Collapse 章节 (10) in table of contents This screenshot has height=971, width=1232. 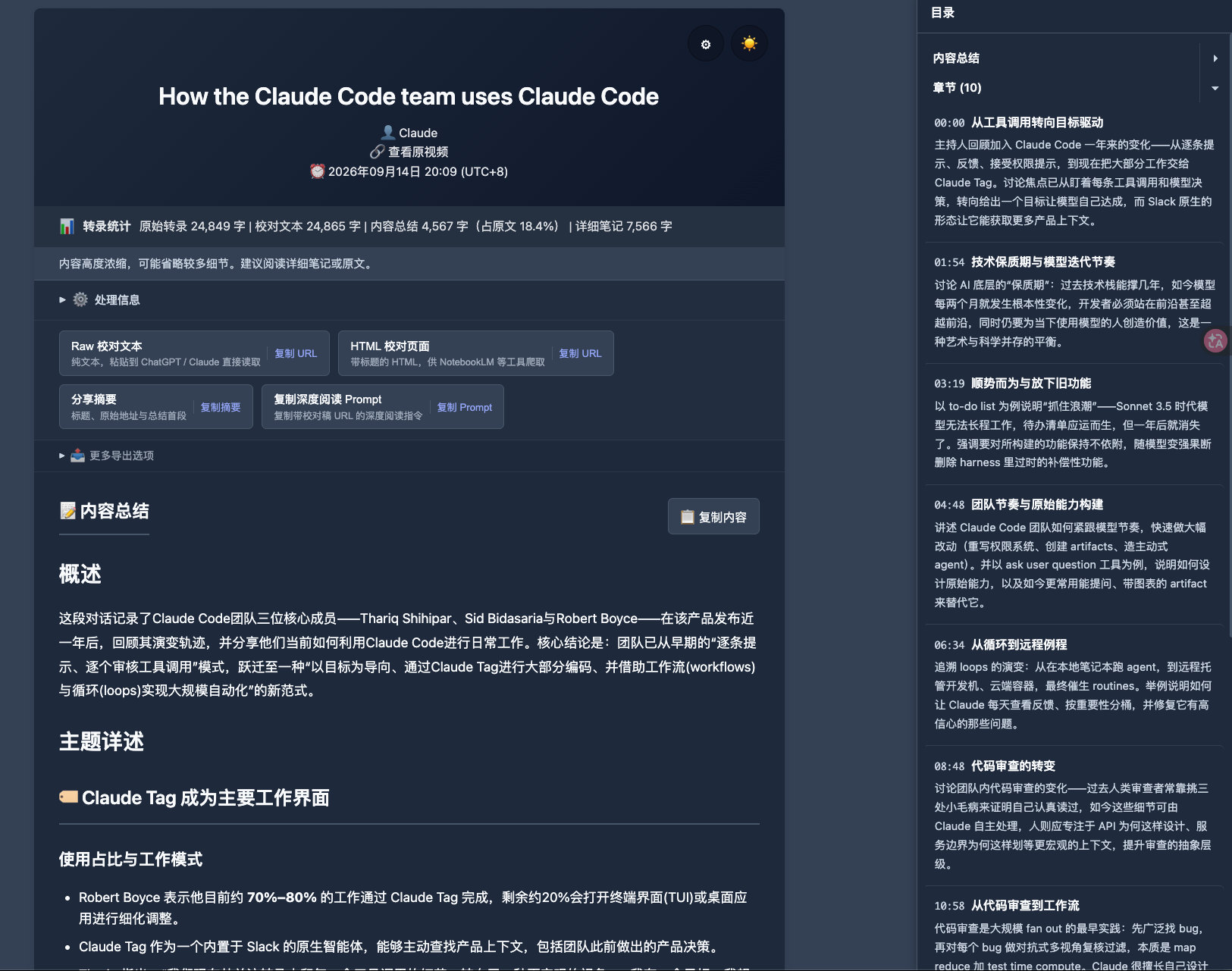[1215, 88]
